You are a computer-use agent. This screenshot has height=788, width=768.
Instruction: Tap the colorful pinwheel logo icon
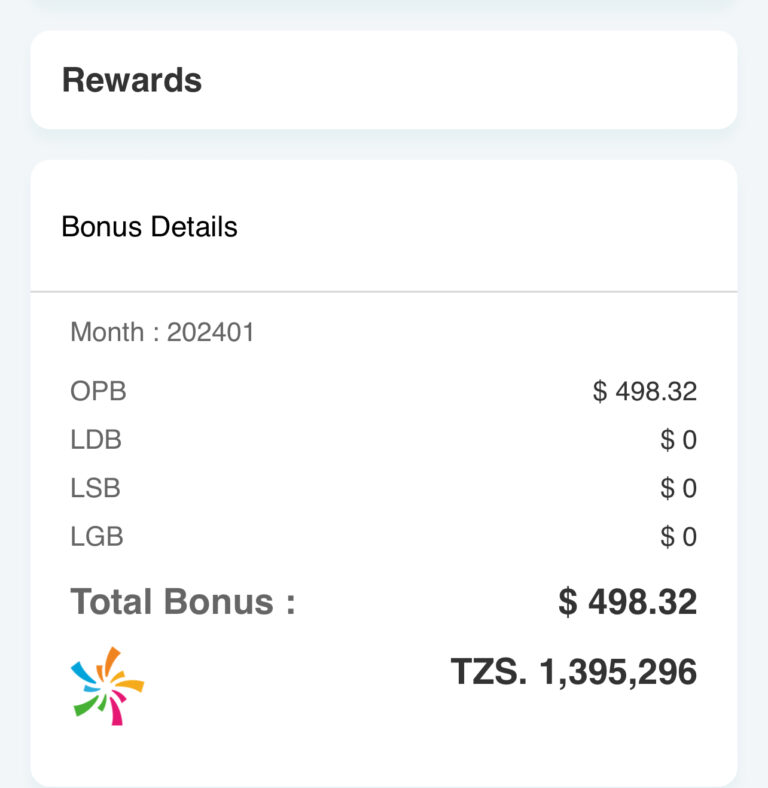click(x=108, y=685)
